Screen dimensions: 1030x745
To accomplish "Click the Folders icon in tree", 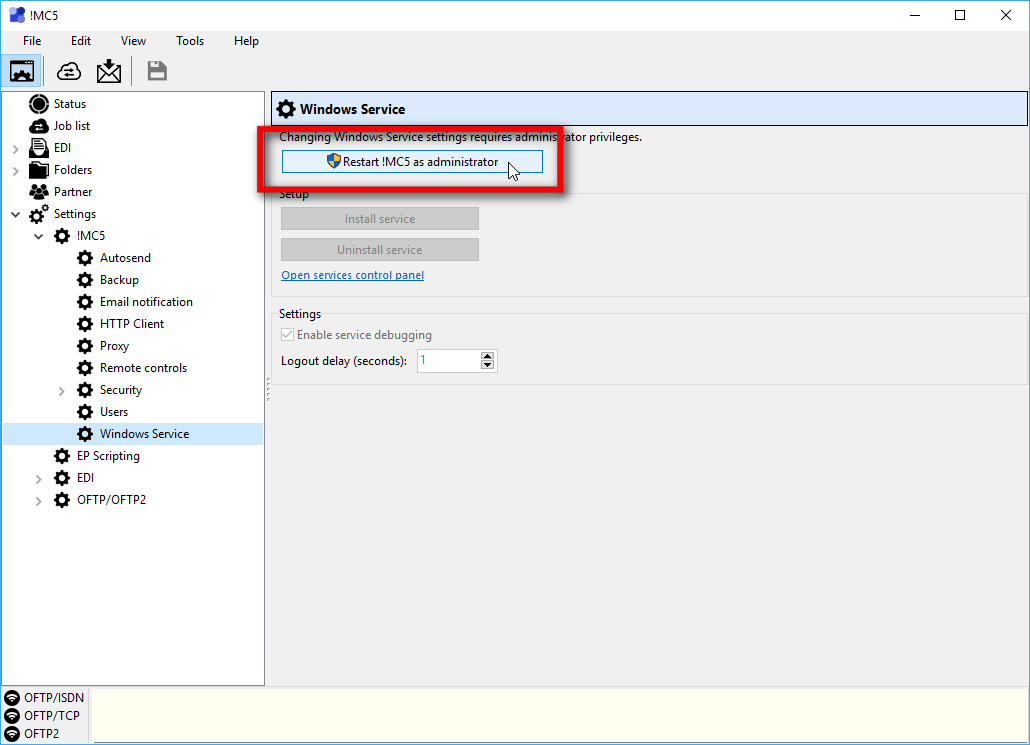I will (39, 170).
